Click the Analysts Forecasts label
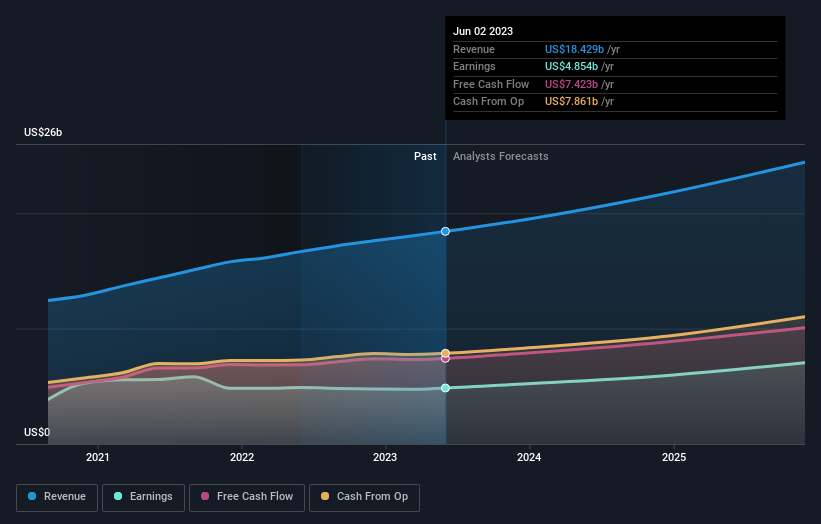Viewport: 821px width, 524px height. [501, 156]
